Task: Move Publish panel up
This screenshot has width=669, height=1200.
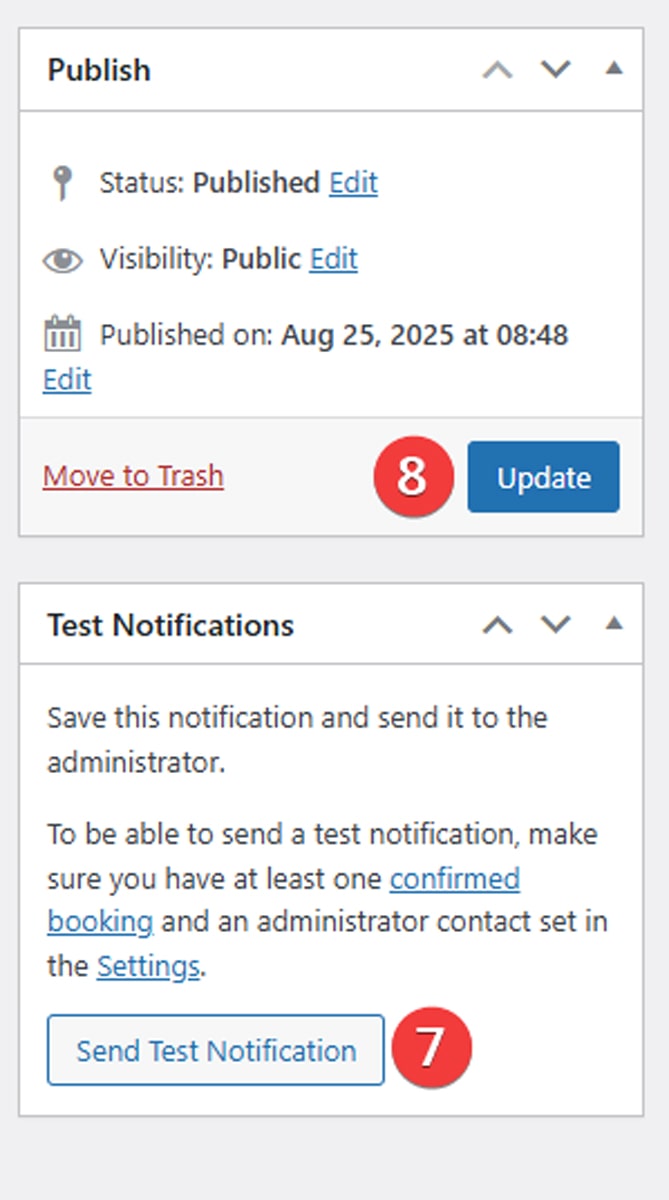Action: [497, 70]
